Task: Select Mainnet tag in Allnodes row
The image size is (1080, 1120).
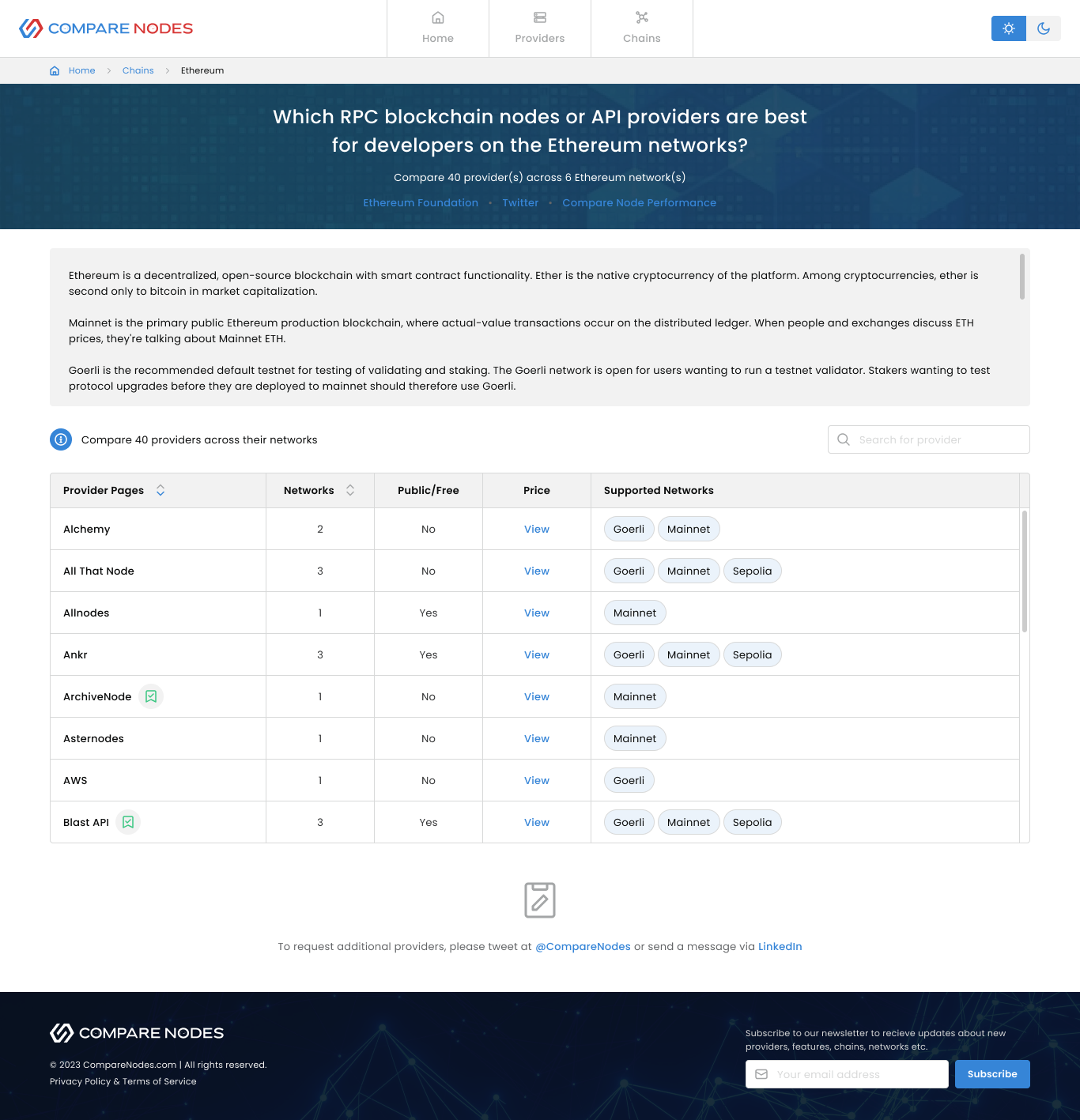Action: pos(635,613)
